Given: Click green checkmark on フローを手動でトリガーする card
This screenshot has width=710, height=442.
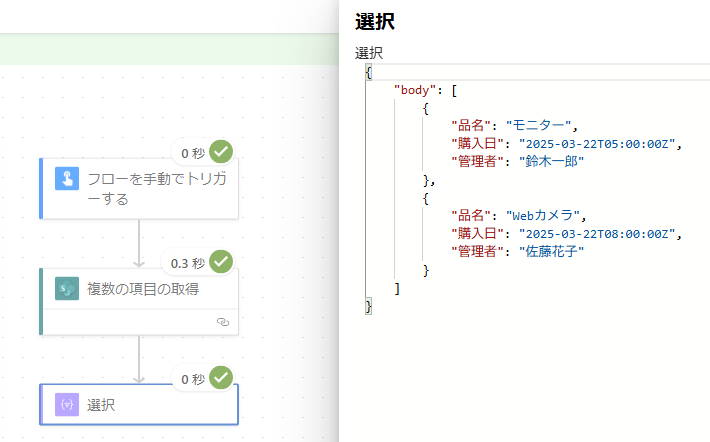Looking at the screenshot, I should coord(221,152).
